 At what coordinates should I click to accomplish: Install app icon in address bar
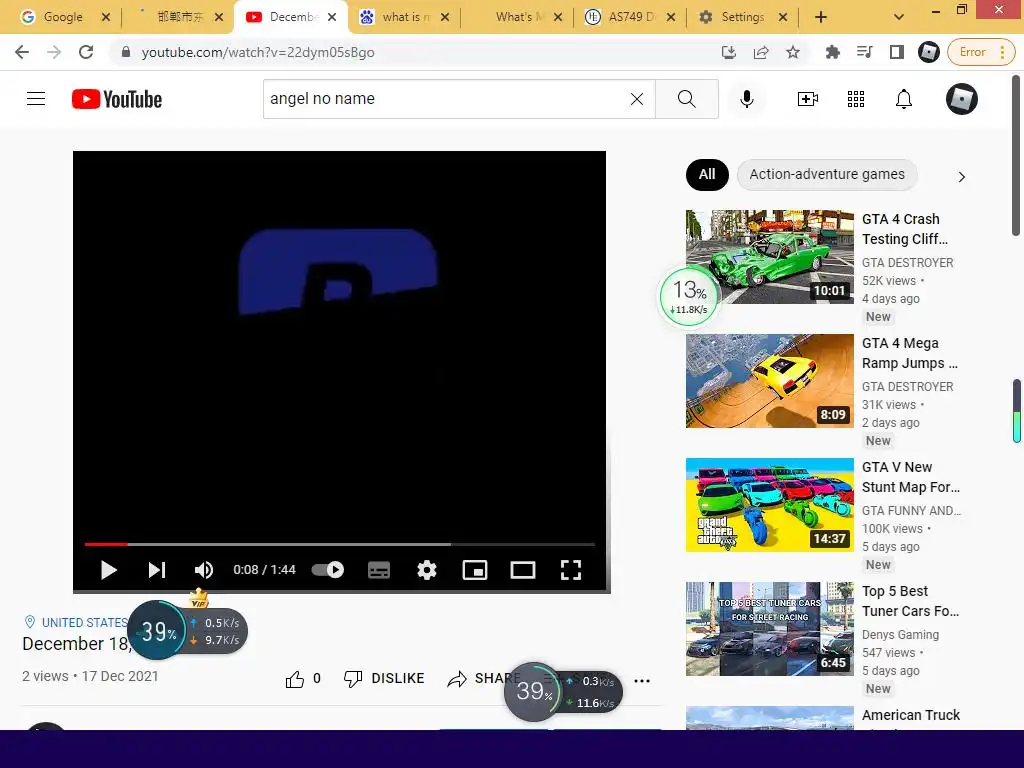[729, 52]
